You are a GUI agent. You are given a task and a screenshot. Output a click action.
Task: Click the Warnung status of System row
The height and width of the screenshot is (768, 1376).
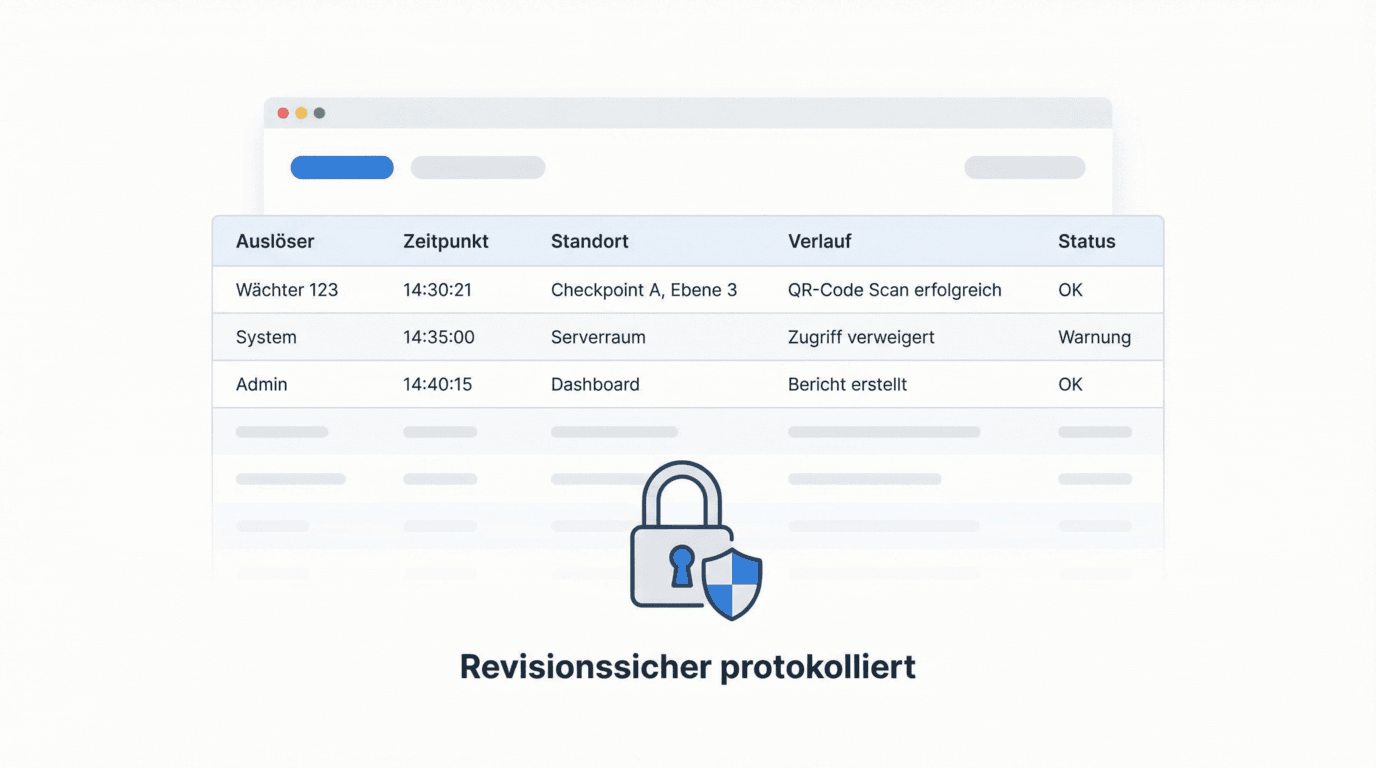coord(1095,337)
